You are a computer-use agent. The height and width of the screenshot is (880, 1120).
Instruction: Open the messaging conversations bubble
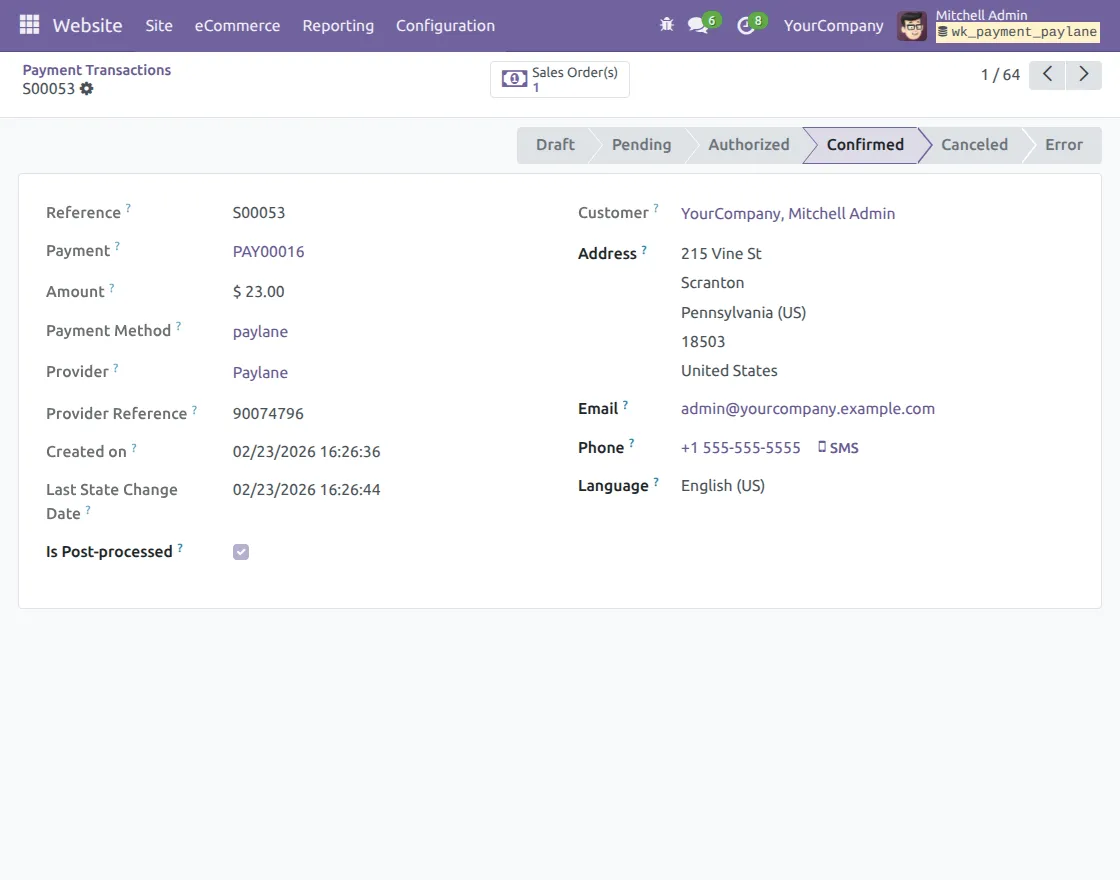click(695, 25)
